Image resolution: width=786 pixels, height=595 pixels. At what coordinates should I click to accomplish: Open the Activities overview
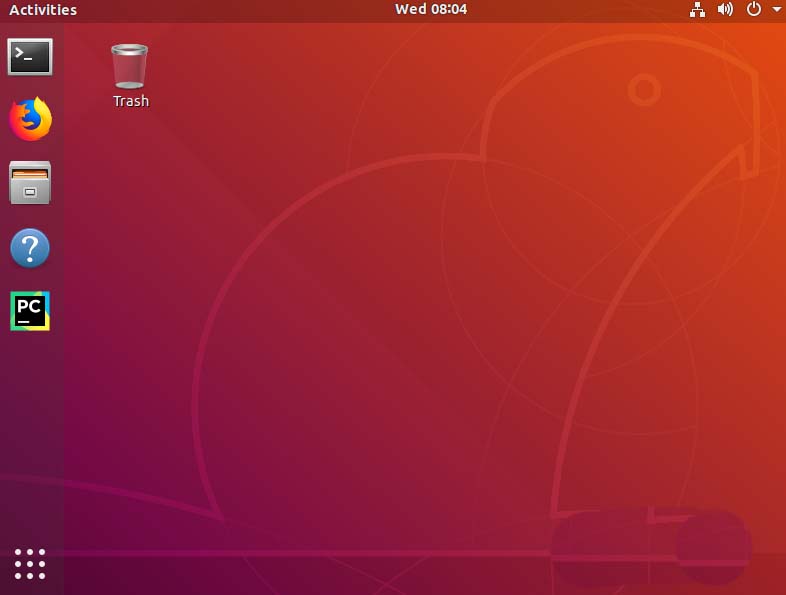[43, 10]
